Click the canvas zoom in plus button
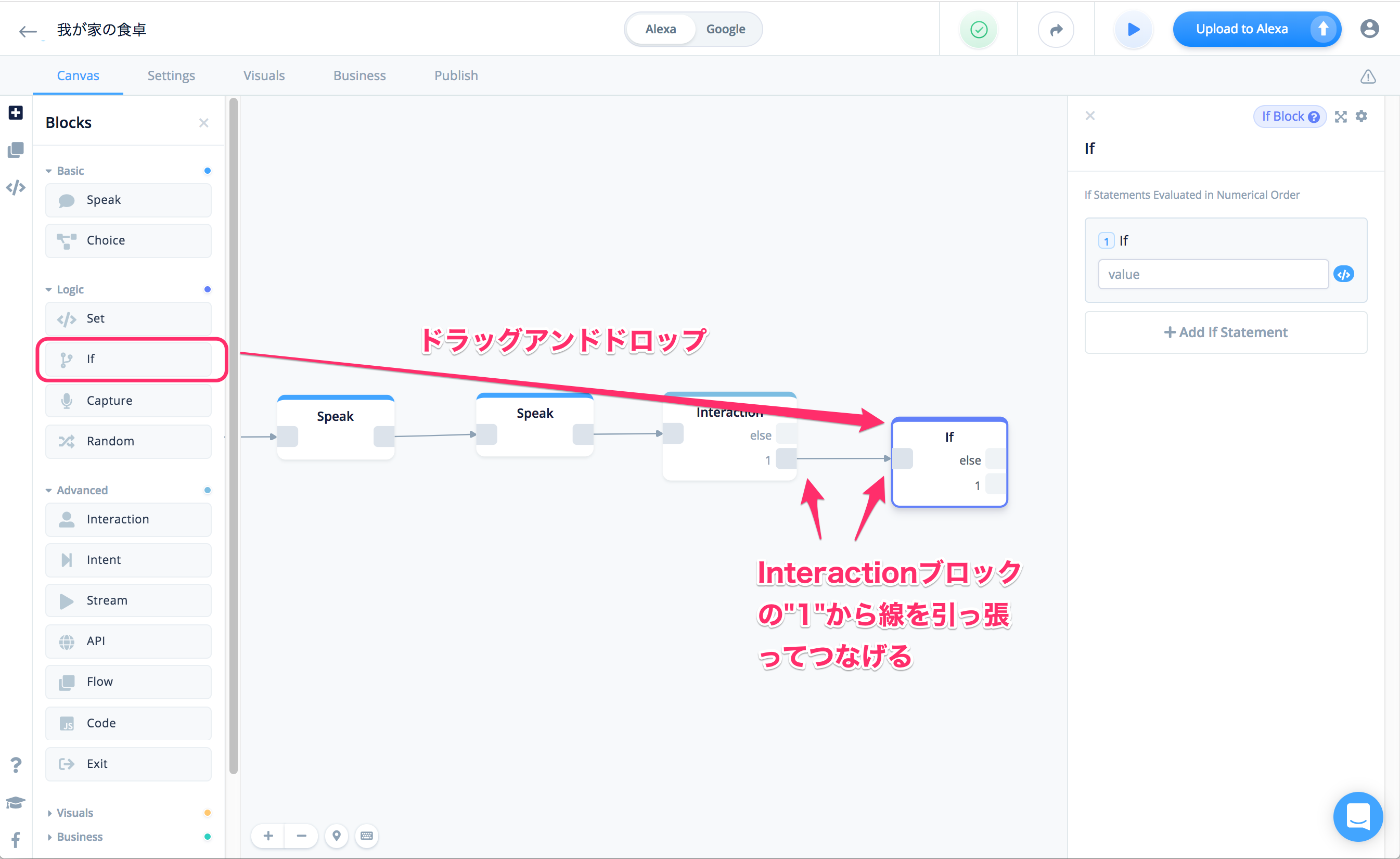The image size is (1400, 859). [268, 836]
